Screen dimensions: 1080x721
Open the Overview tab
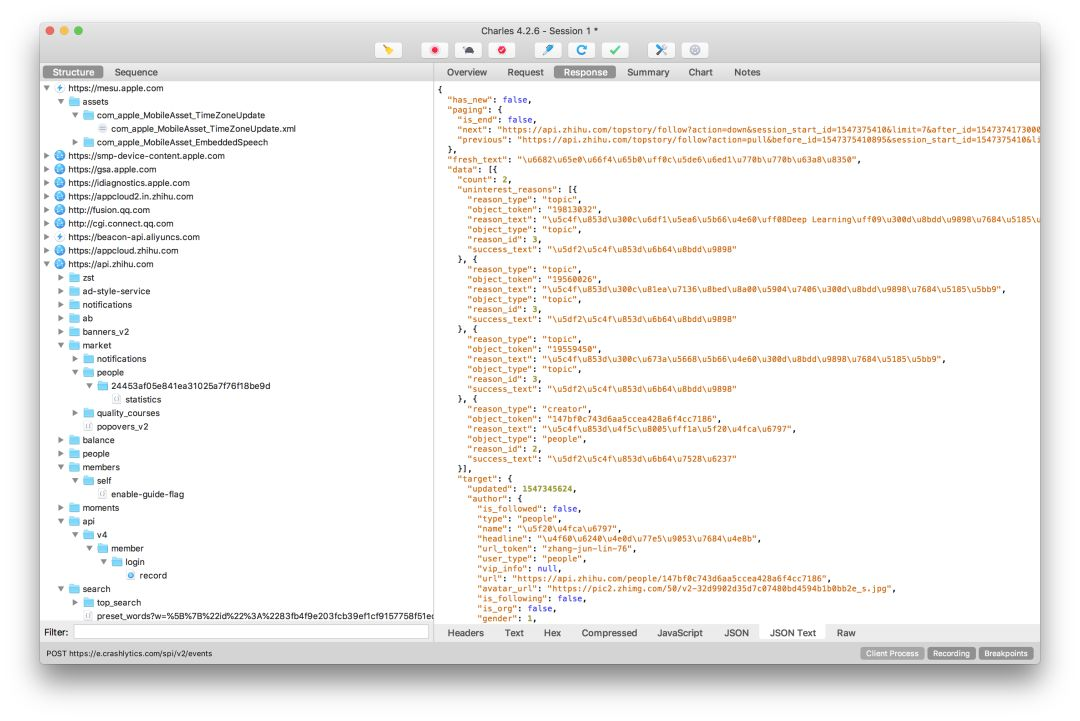[x=466, y=72]
